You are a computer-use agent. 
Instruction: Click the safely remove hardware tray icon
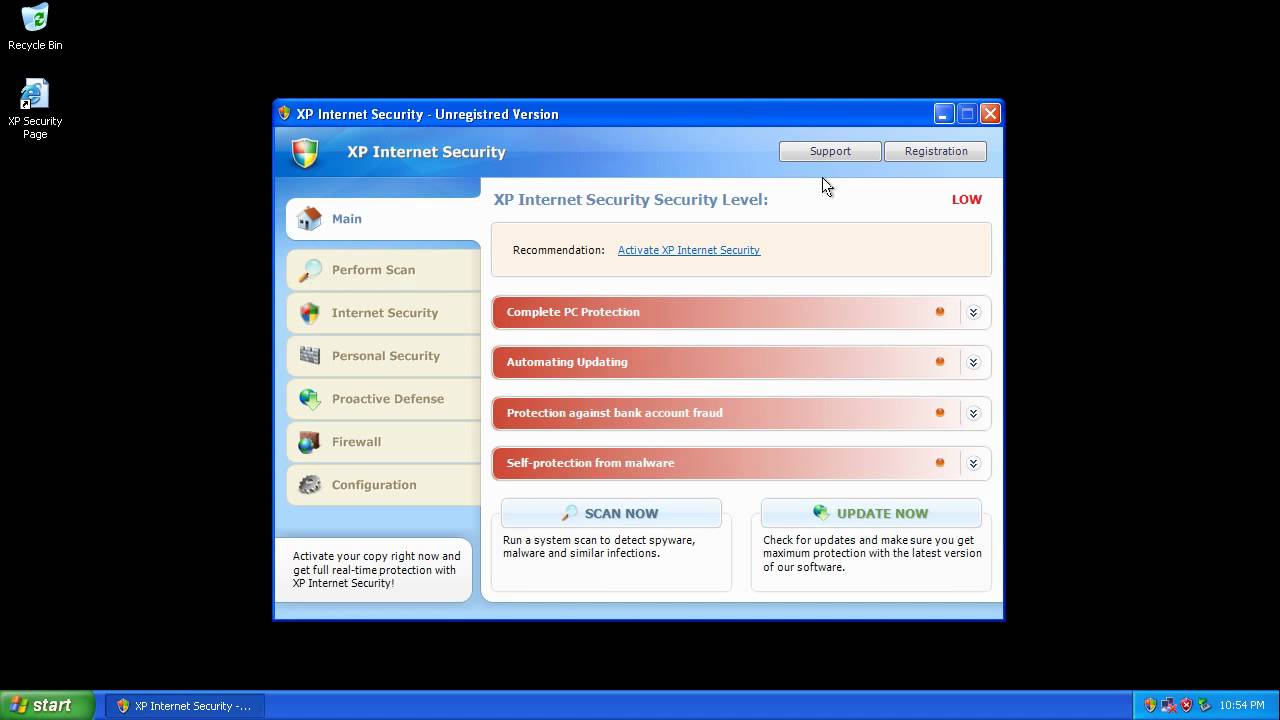tap(1204, 705)
